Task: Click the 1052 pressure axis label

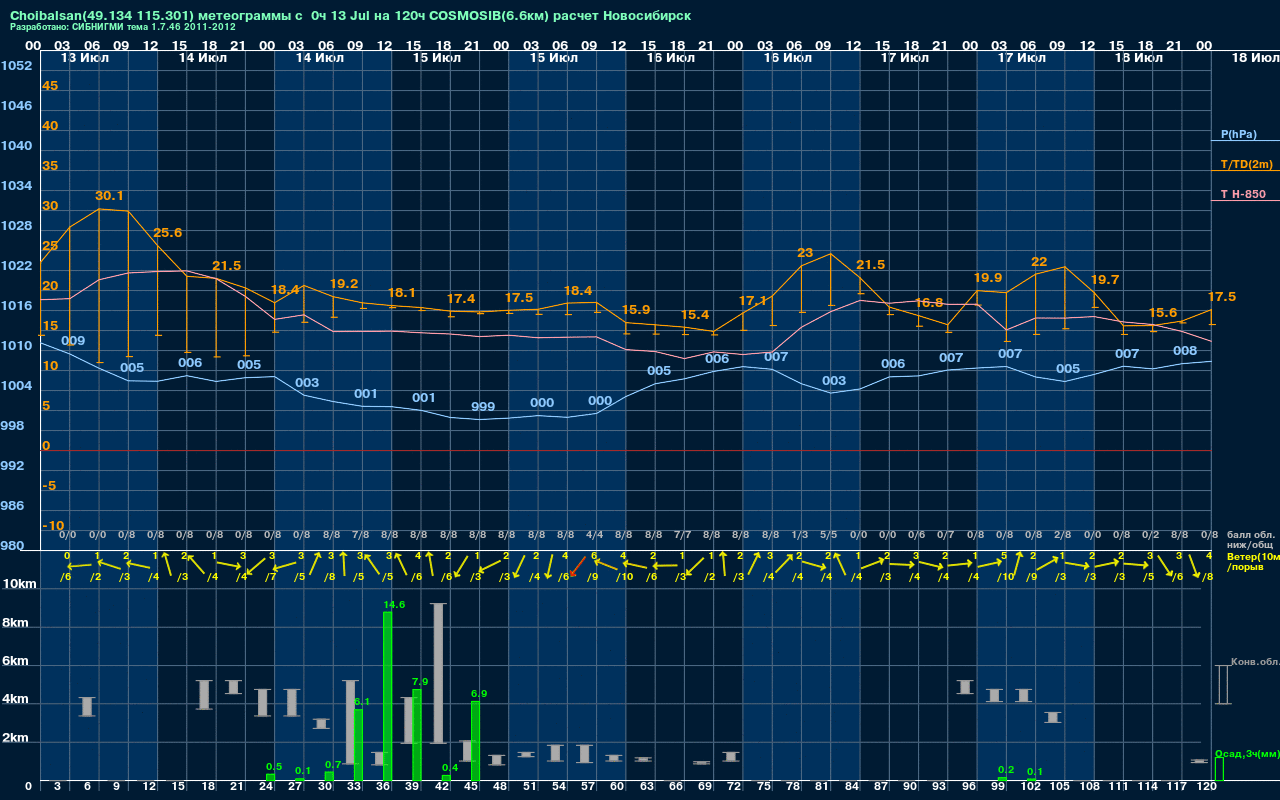Action: point(16,66)
